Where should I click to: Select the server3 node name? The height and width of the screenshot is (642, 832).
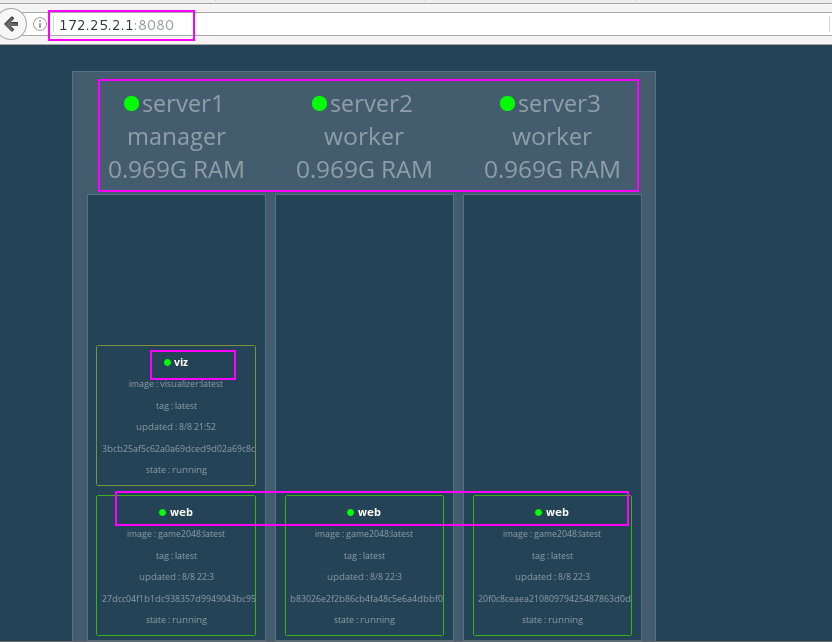pyautogui.click(x=559, y=103)
